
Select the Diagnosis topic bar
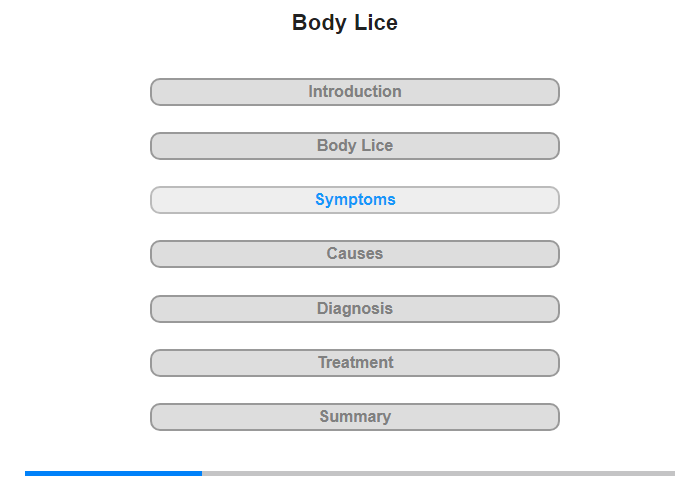[x=354, y=309]
